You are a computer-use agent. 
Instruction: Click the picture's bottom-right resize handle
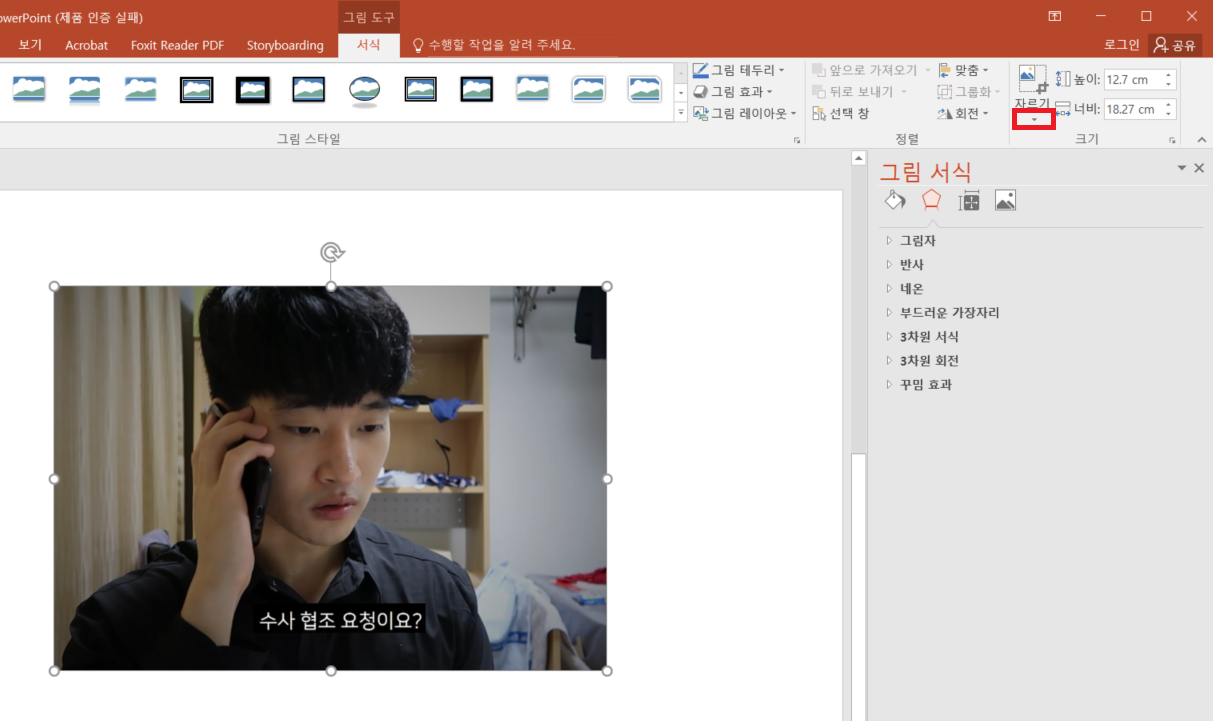point(607,671)
